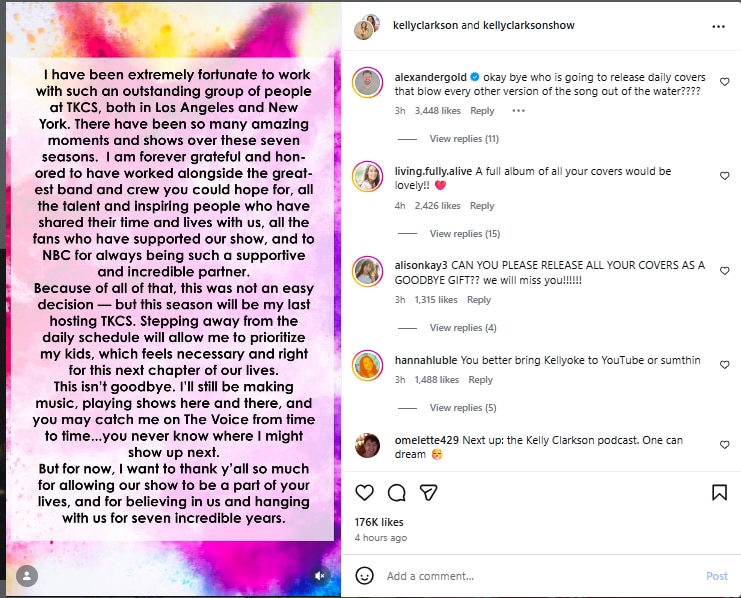Open the more options menu in the post header
Screen dimensions: 741x598
point(718,26)
